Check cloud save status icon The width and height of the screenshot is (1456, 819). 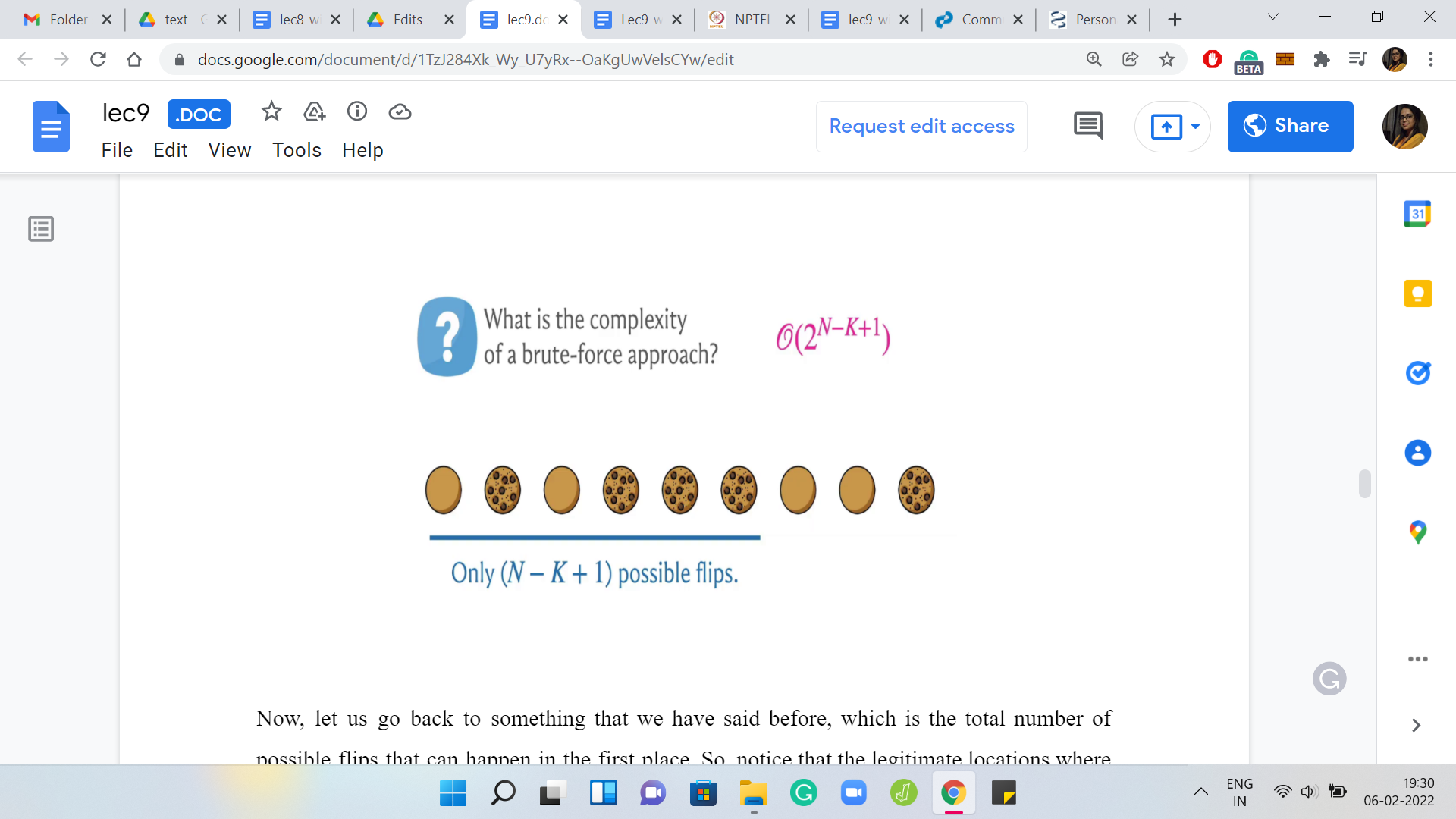(400, 112)
